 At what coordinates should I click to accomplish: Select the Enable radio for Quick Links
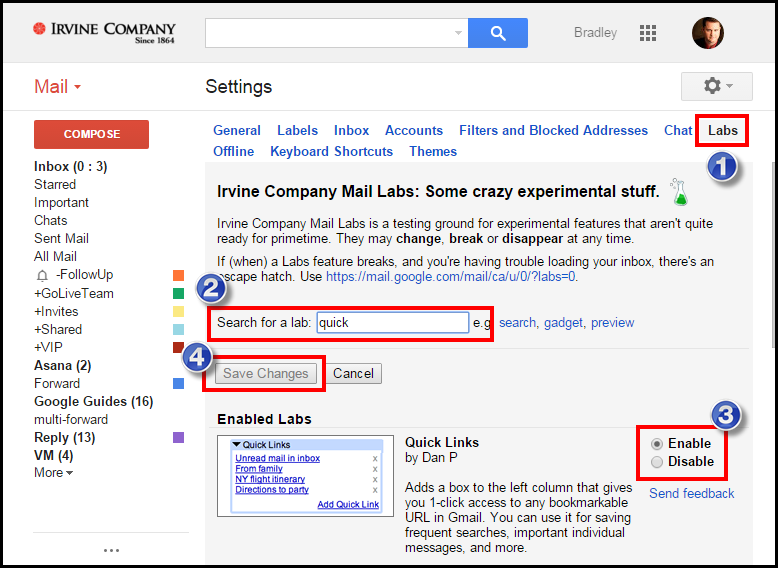coord(656,444)
